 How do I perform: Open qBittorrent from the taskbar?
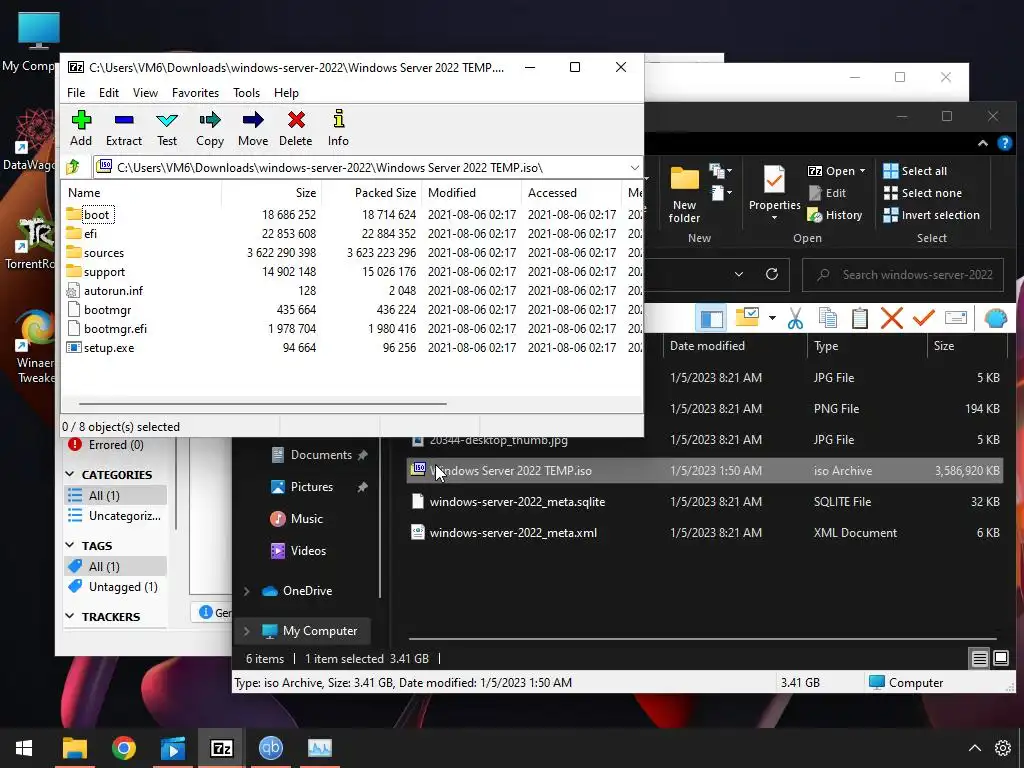point(270,748)
